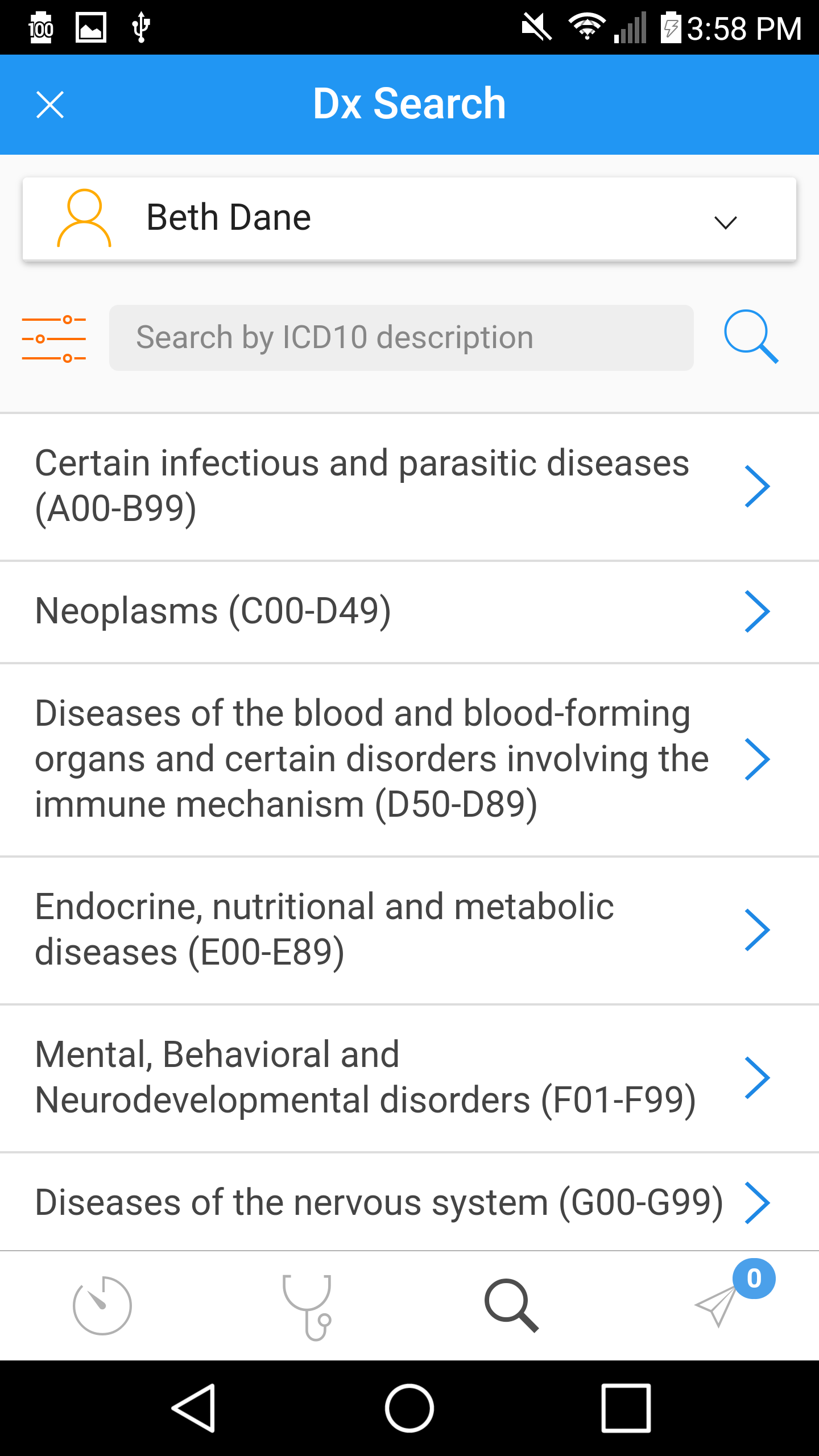Viewport: 819px width, 1456px height.
Task: Tap the Android back navigation button
Action: coord(193,1408)
